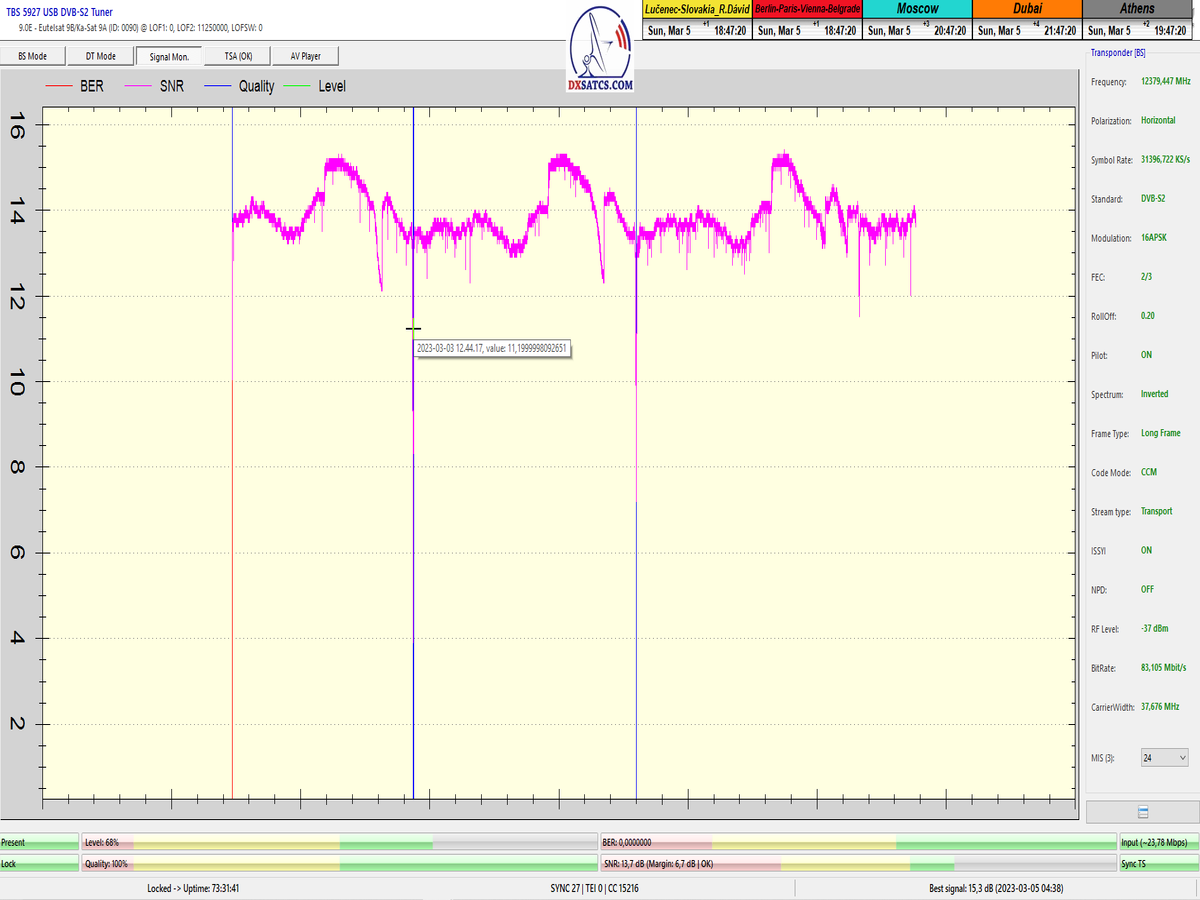Select the Signal Mon. tab
1200x900 pixels.
pyautogui.click(x=169, y=56)
